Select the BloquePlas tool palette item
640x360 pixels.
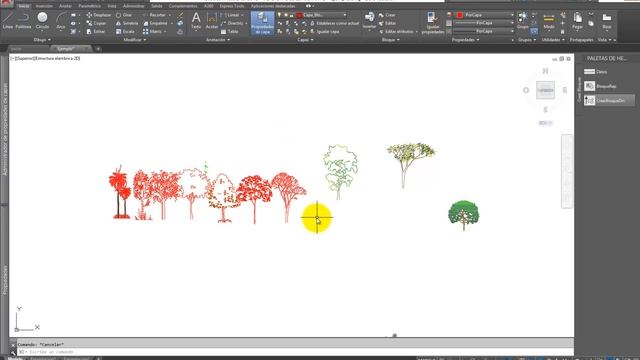point(600,86)
